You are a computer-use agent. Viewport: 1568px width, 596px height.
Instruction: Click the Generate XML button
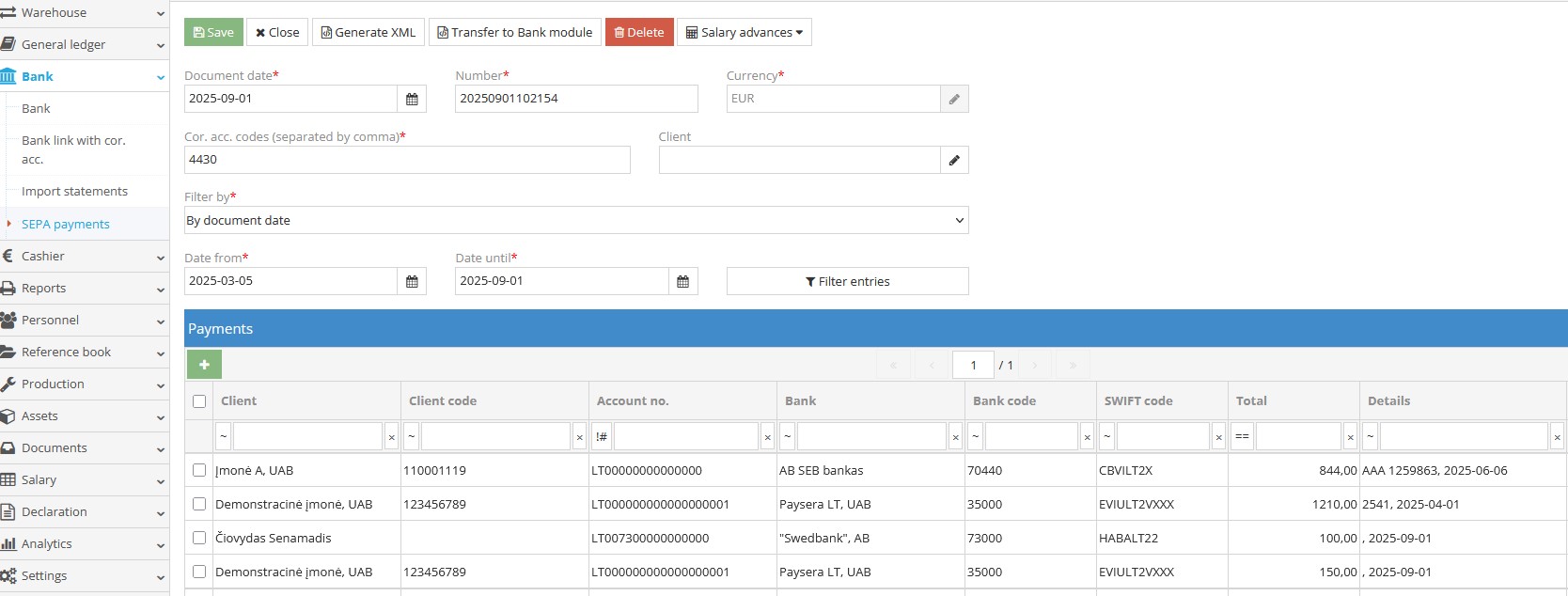tap(368, 32)
